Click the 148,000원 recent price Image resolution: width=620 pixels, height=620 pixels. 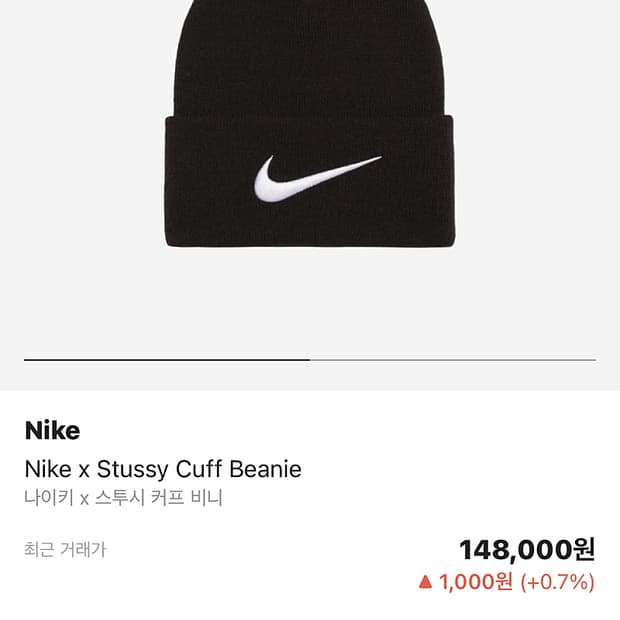pos(527,549)
